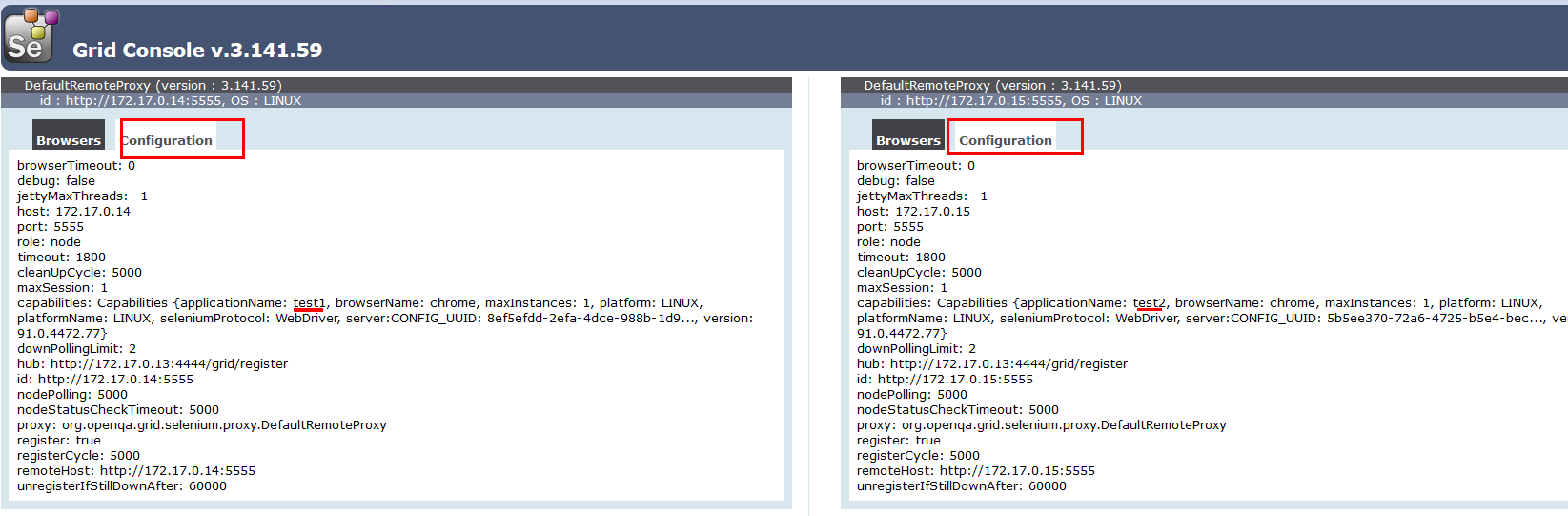Click 'jettyMaxThreads: -1' in 172.17.0.14 node
Image resolution: width=1568 pixels, height=516 pixels.
[82, 196]
